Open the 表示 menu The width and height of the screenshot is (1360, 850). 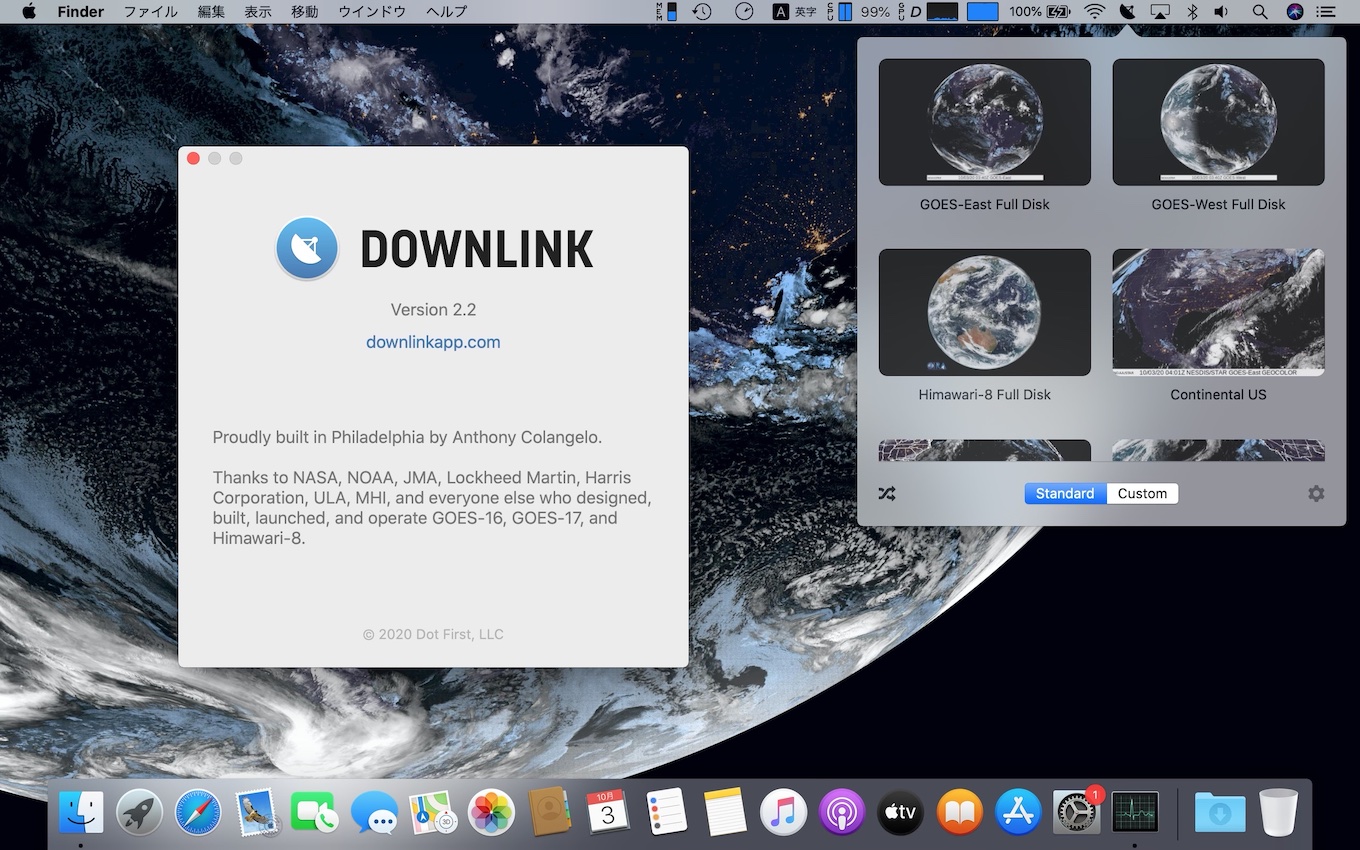[x=258, y=12]
